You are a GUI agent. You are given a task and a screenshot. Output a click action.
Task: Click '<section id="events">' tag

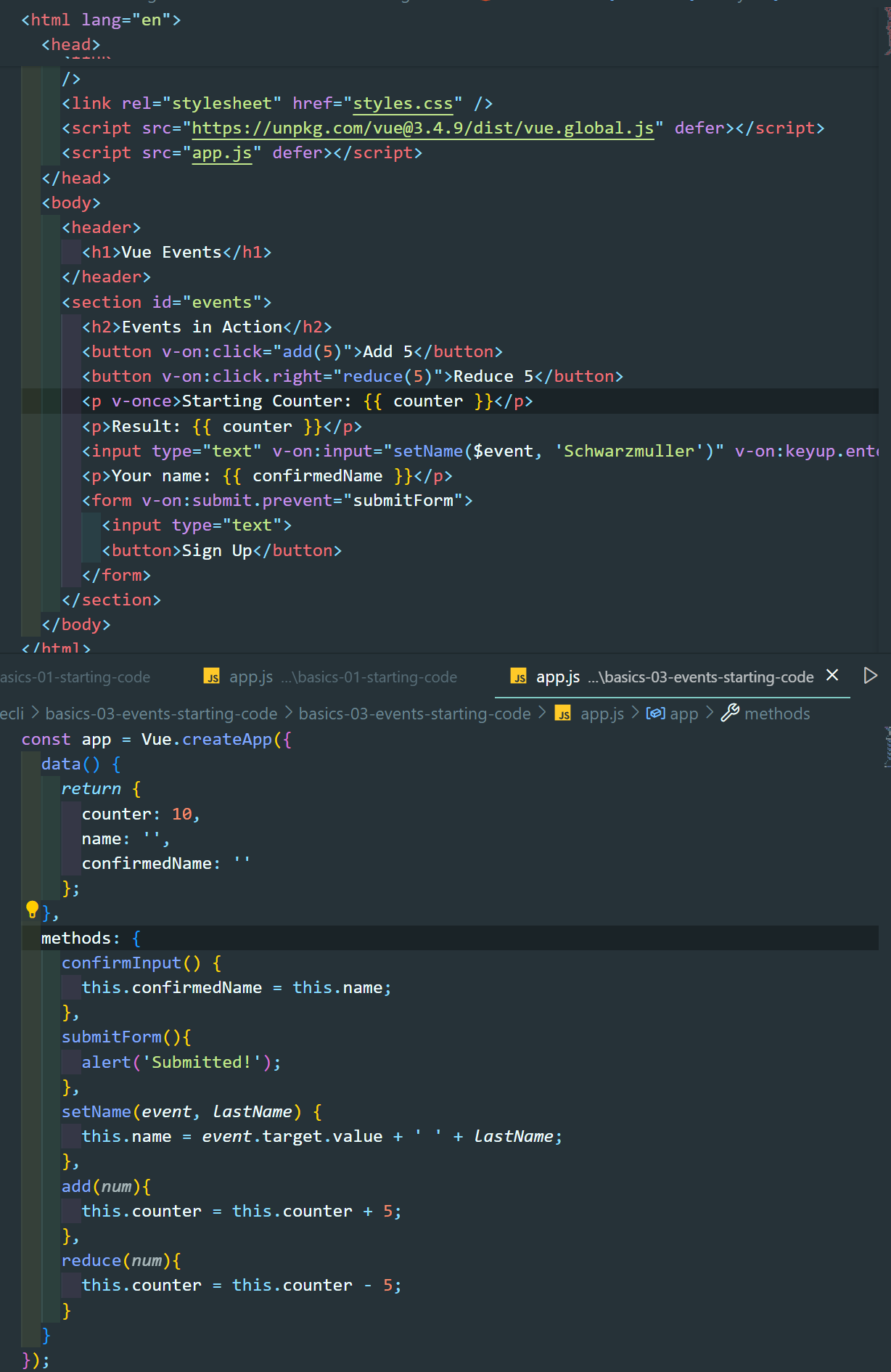click(x=167, y=302)
